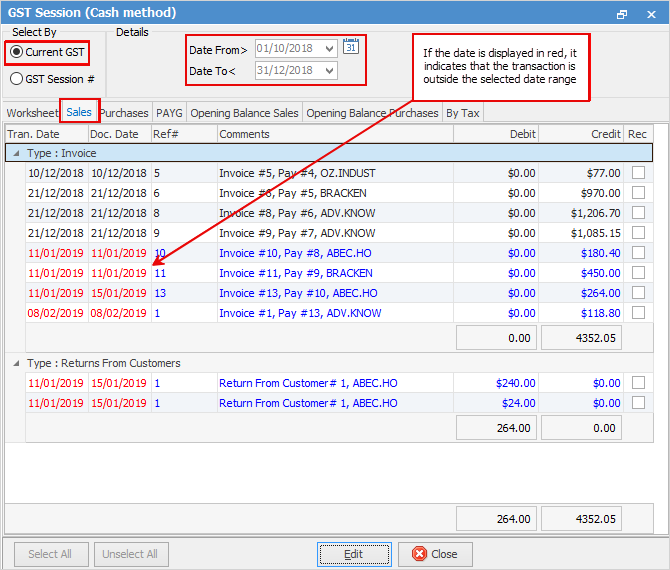Tick the Rec checkbox for Invoice #6 BRACKEN
This screenshot has height=570, width=670.
coord(638,193)
